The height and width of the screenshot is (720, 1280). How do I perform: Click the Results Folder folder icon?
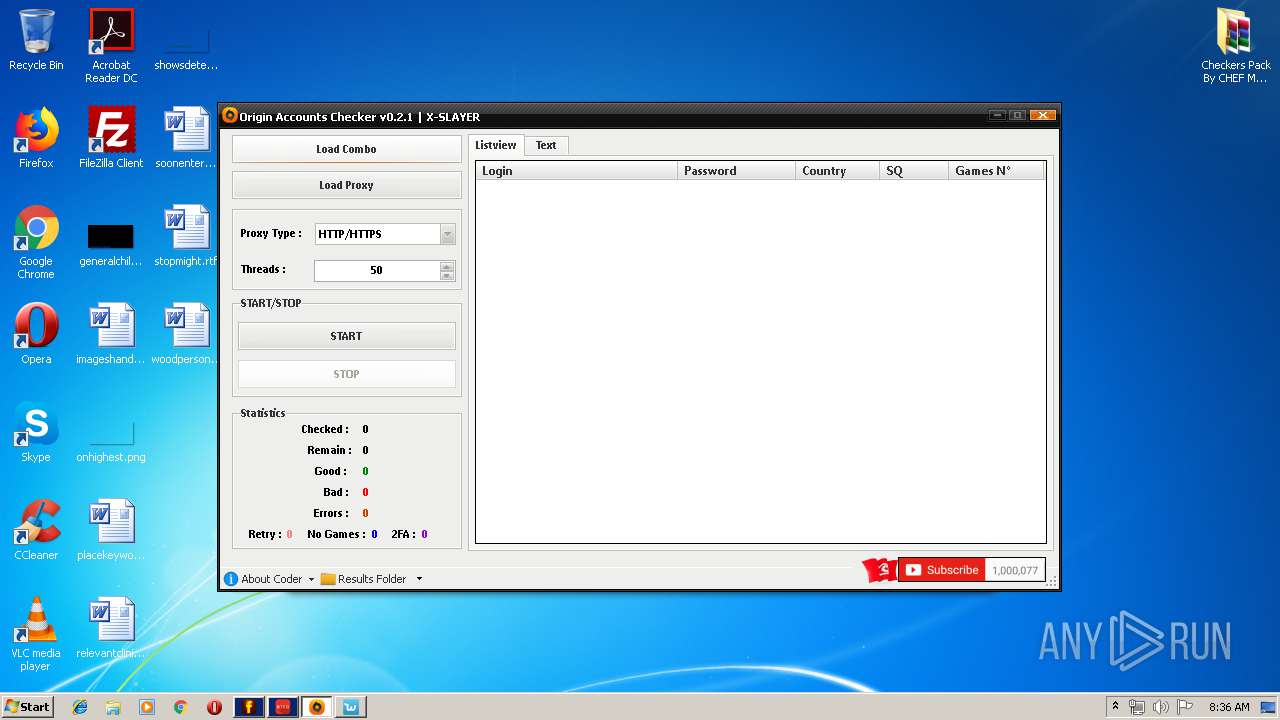click(328, 579)
